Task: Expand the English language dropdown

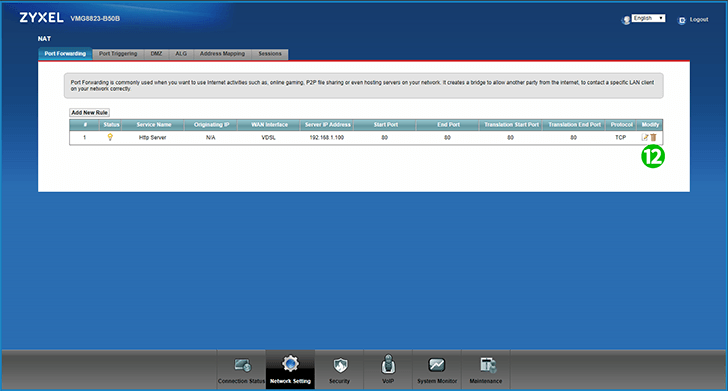Action: pos(649,18)
